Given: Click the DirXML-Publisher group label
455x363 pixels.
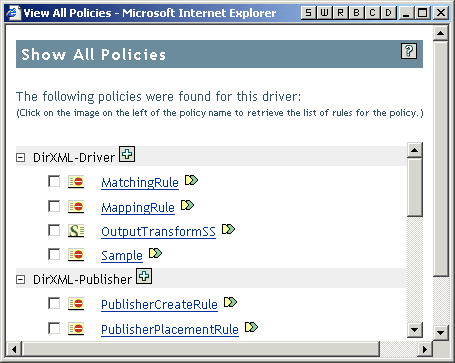Looking at the screenshot, I should tap(82, 279).
